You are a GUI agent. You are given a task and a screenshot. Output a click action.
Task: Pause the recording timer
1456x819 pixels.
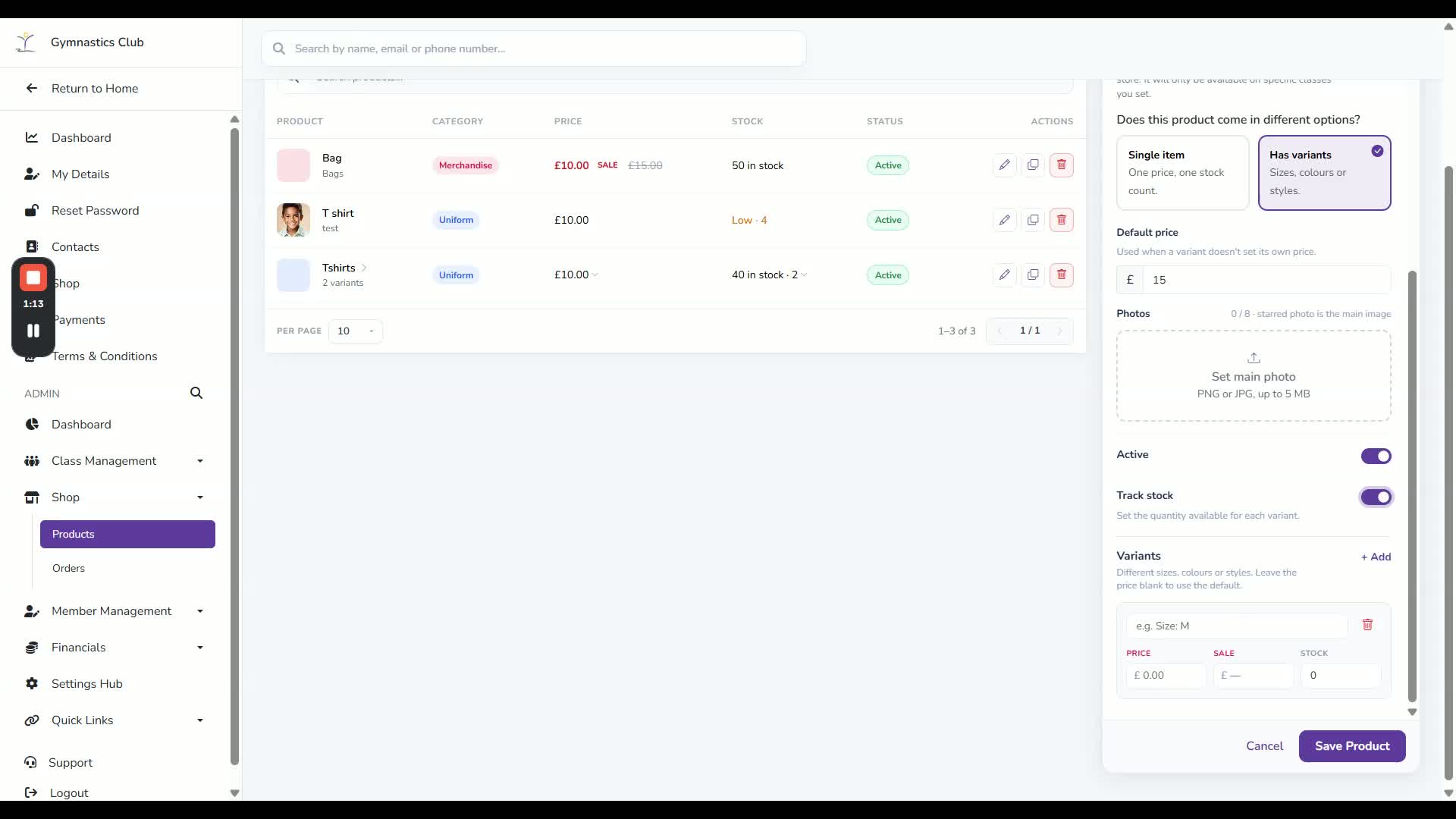[x=33, y=331]
